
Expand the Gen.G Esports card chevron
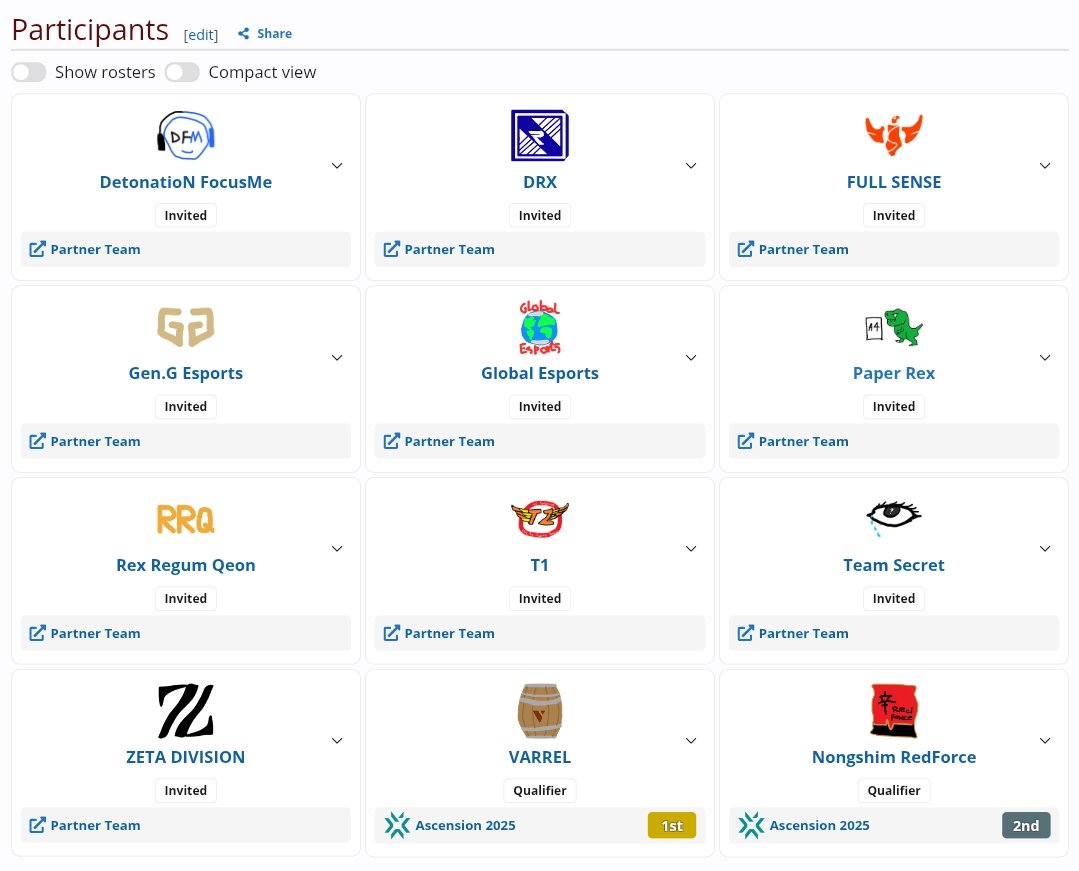pos(337,358)
